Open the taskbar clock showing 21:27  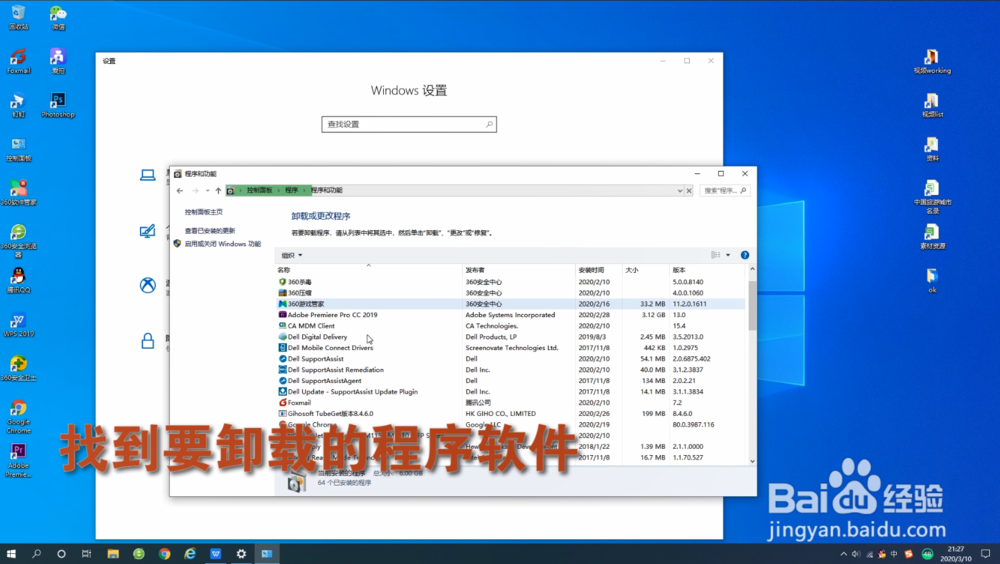click(x=955, y=553)
